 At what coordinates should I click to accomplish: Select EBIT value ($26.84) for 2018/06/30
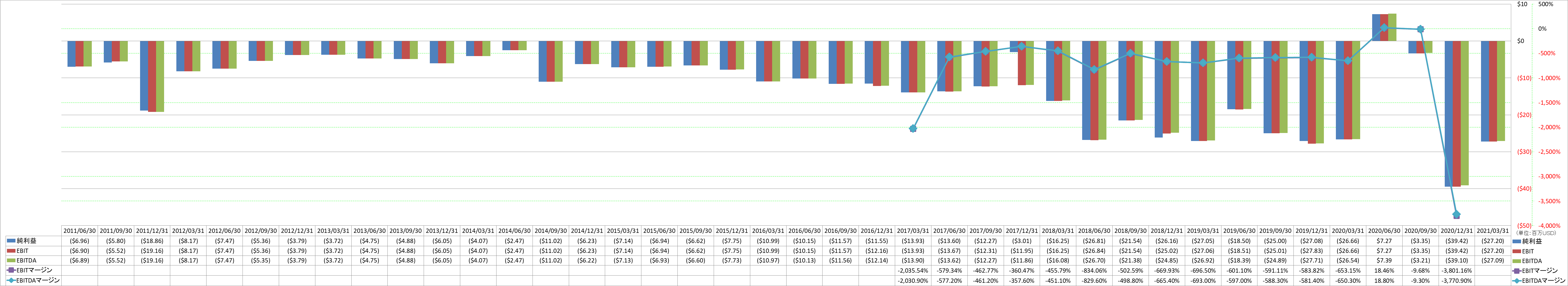click(1094, 251)
